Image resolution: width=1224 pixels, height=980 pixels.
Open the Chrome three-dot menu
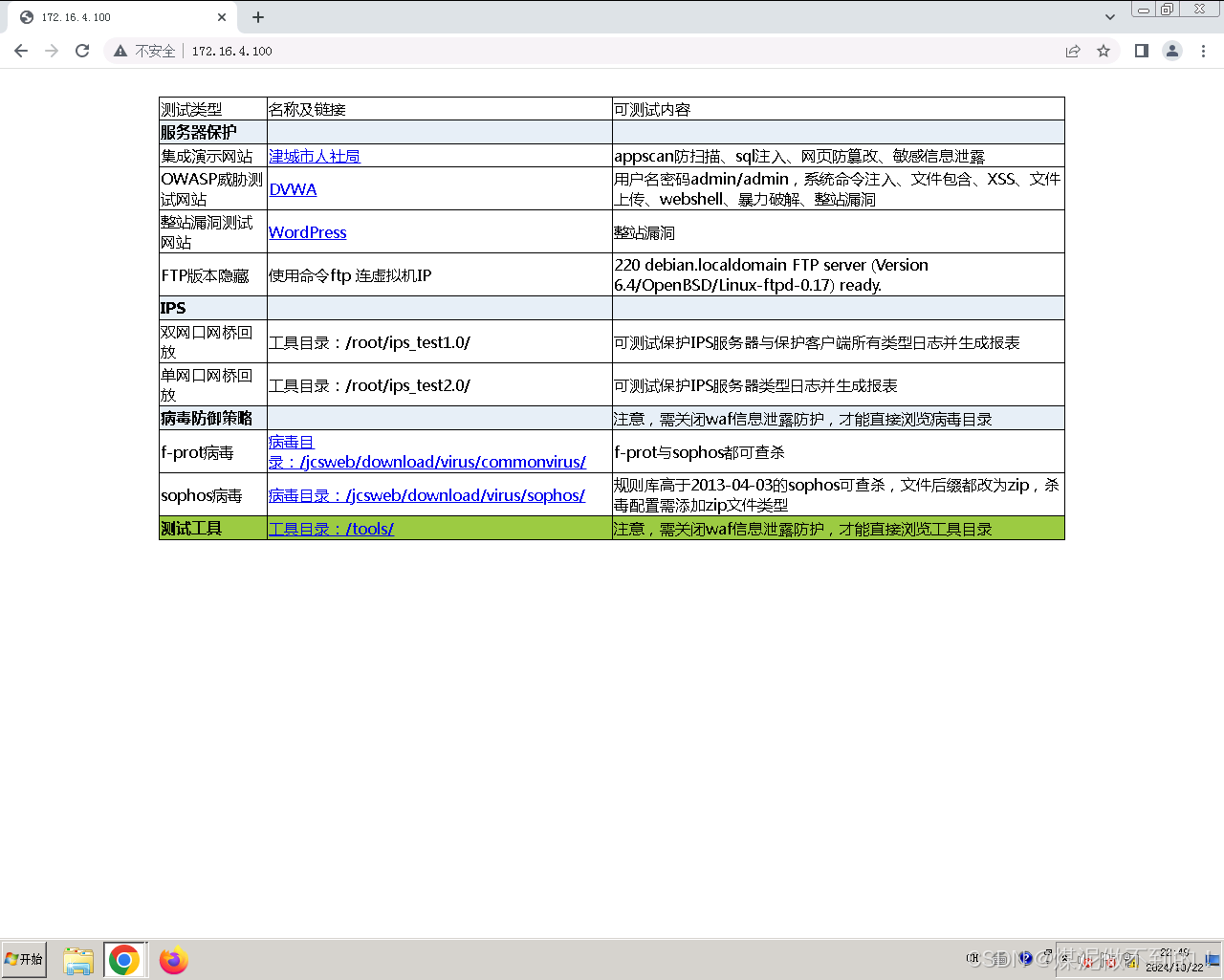click(x=1203, y=51)
